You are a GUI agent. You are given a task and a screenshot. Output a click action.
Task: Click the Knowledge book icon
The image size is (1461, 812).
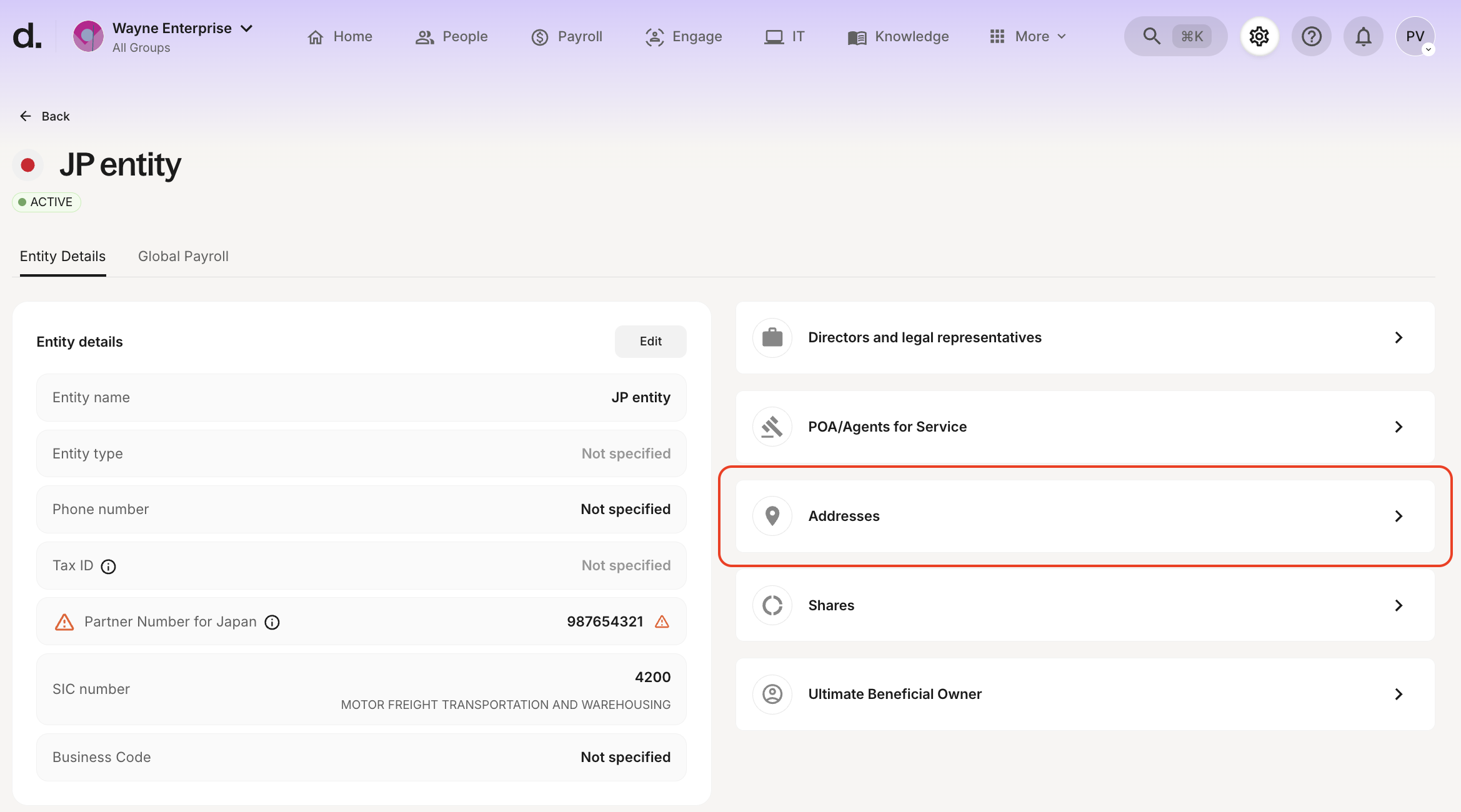[x=857, y=37]
